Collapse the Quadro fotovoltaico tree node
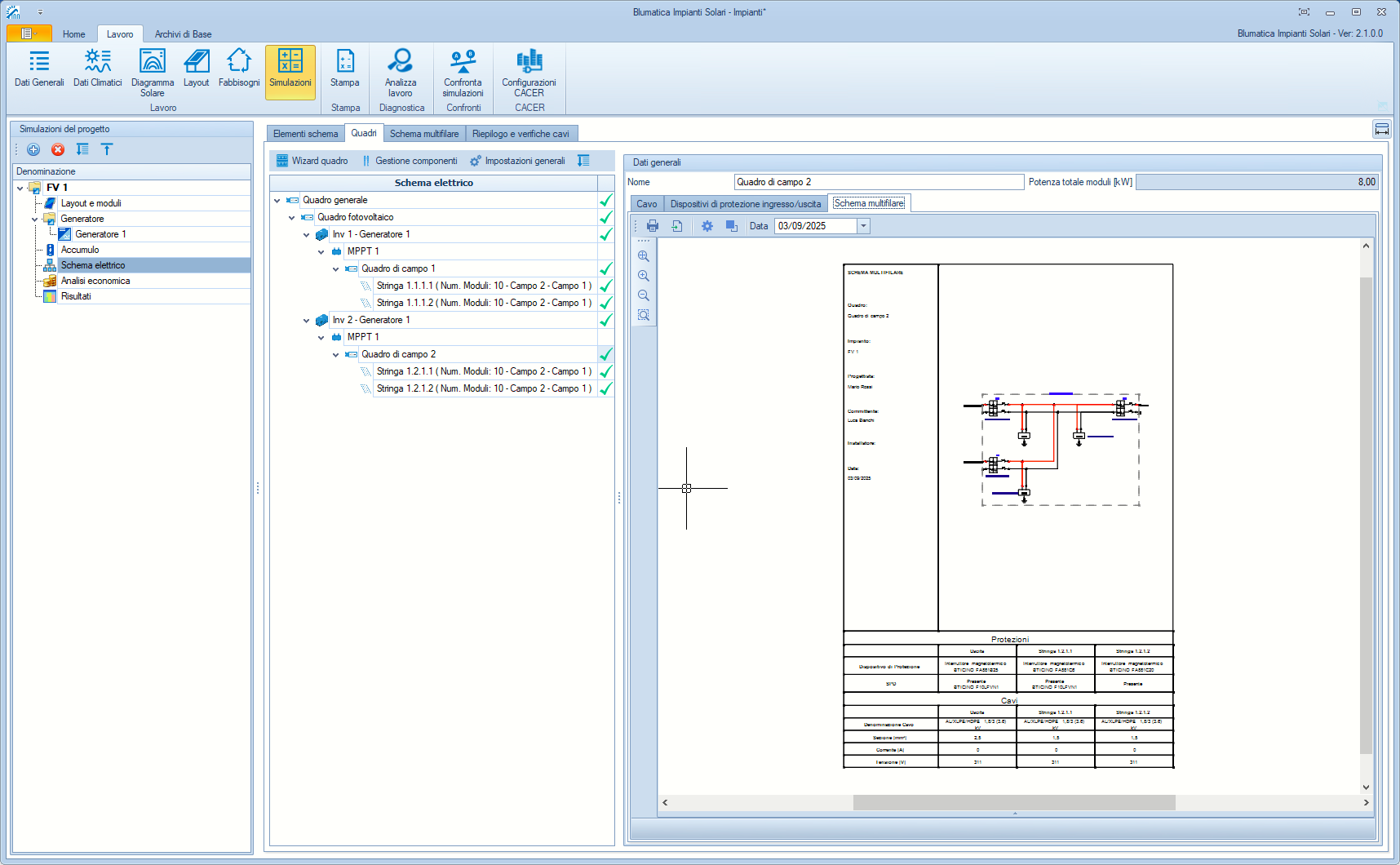This screenshot has height=865, width=1400. [x=292, y=218]
